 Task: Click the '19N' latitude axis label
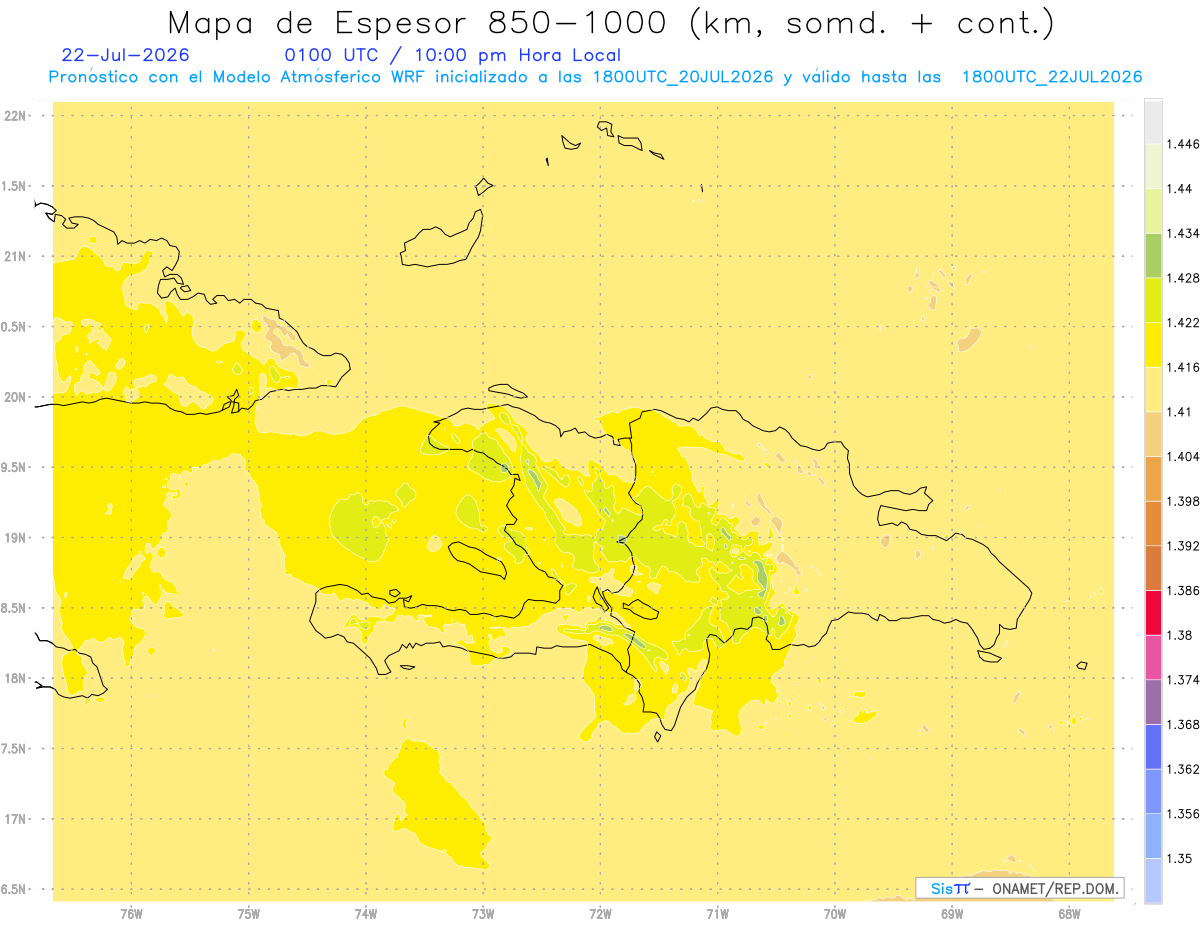tap(14, 538)
